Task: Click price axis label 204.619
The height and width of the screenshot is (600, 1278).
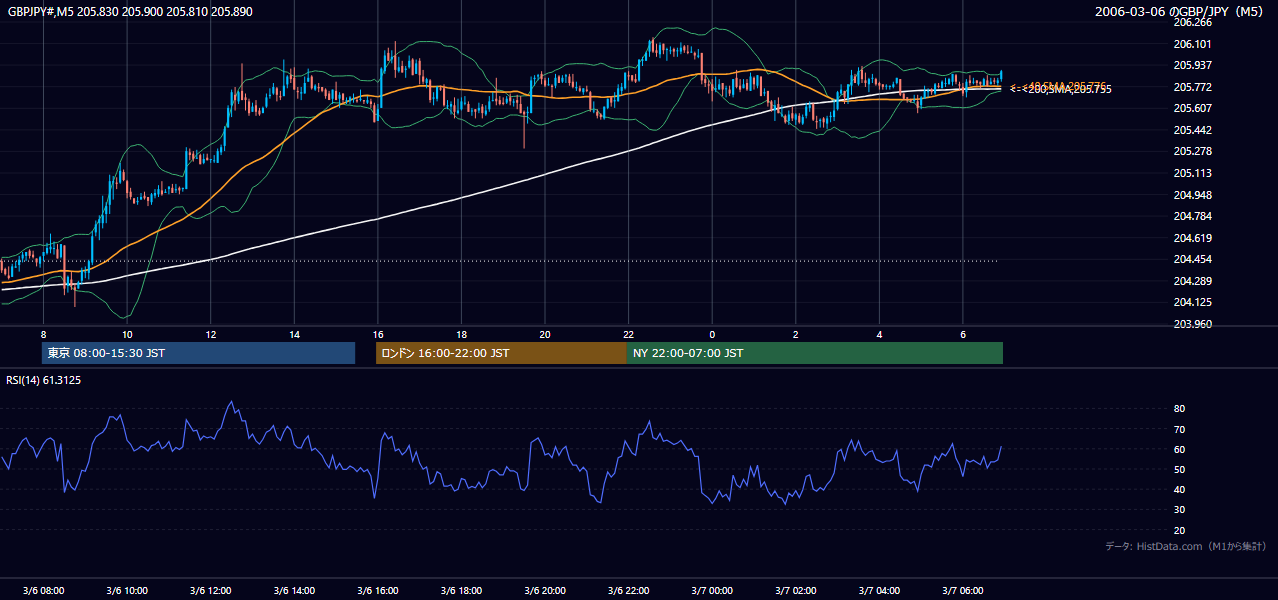Action: 1192,238
